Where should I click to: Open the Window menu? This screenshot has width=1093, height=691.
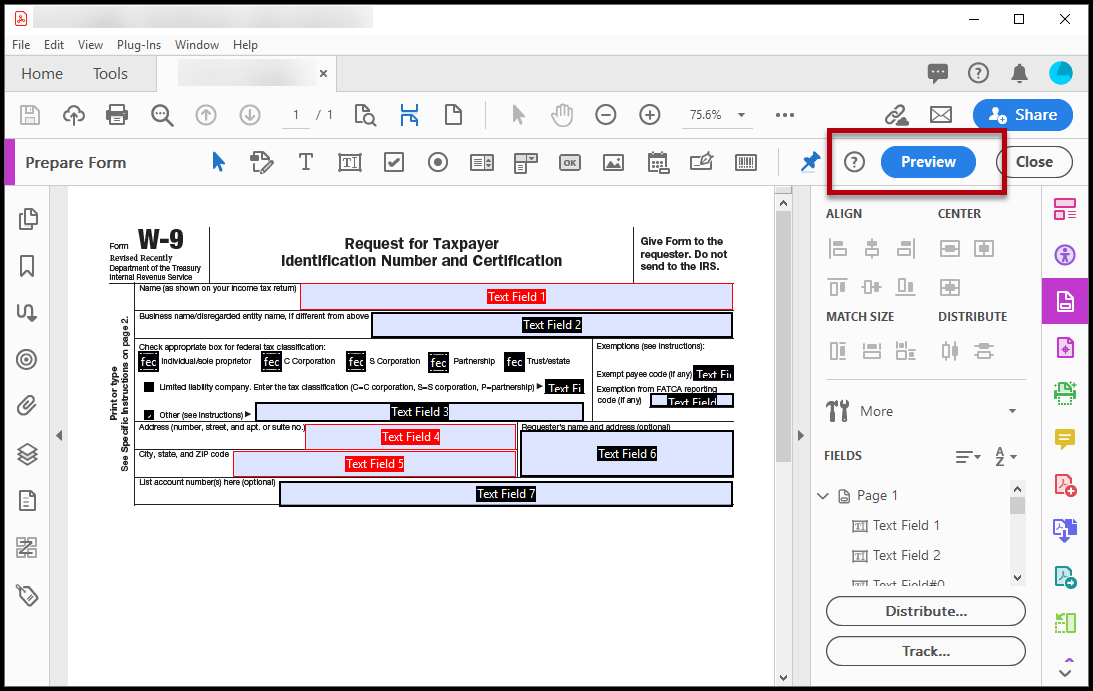pos(197,45)
